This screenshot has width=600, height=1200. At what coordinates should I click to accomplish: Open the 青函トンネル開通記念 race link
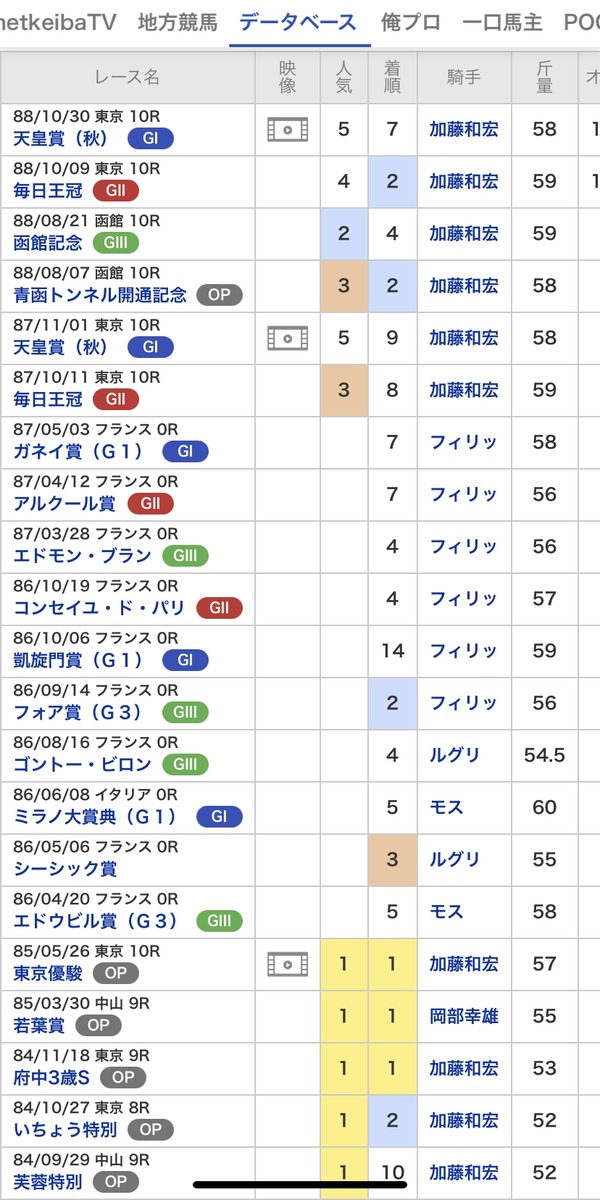(x=100, y=295)
